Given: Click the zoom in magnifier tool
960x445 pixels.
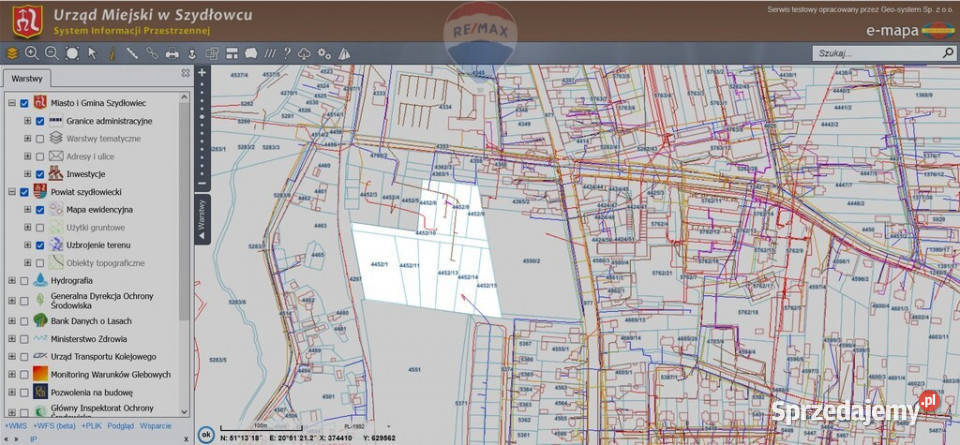Looking at the screenshot, I should pyautogui.click(x=31, y=53).
